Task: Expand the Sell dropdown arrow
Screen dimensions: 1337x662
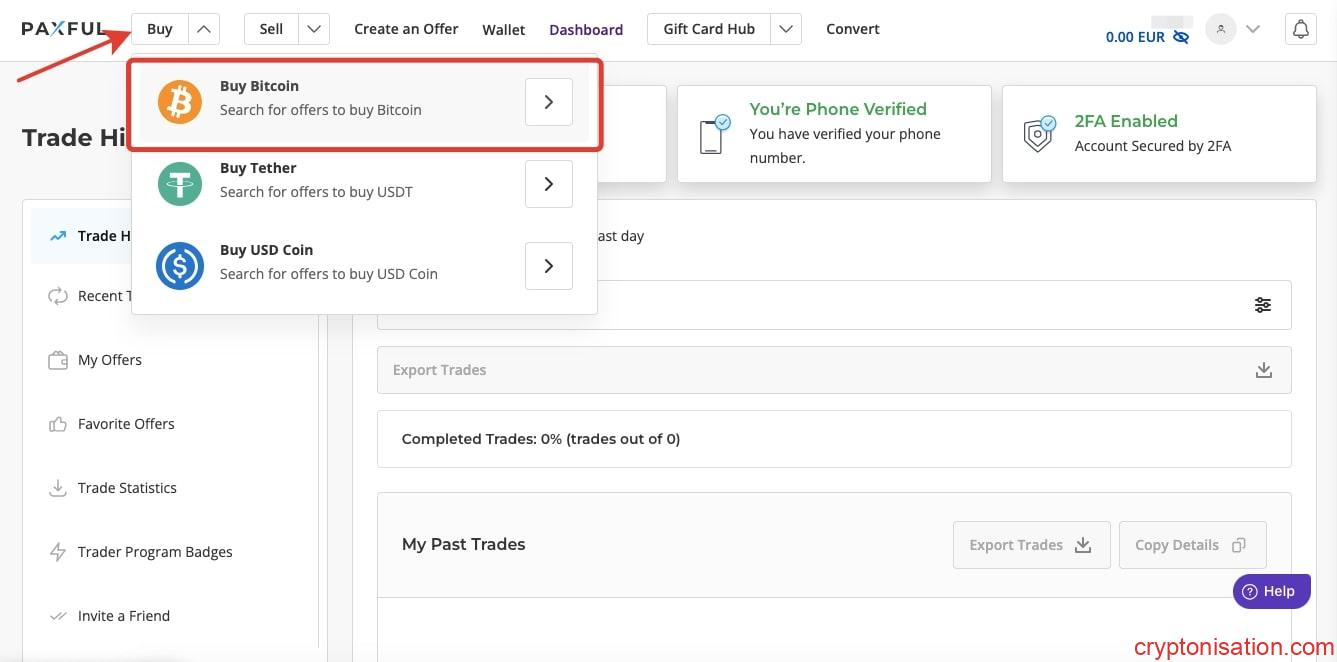Action: (x=315, y=30)
